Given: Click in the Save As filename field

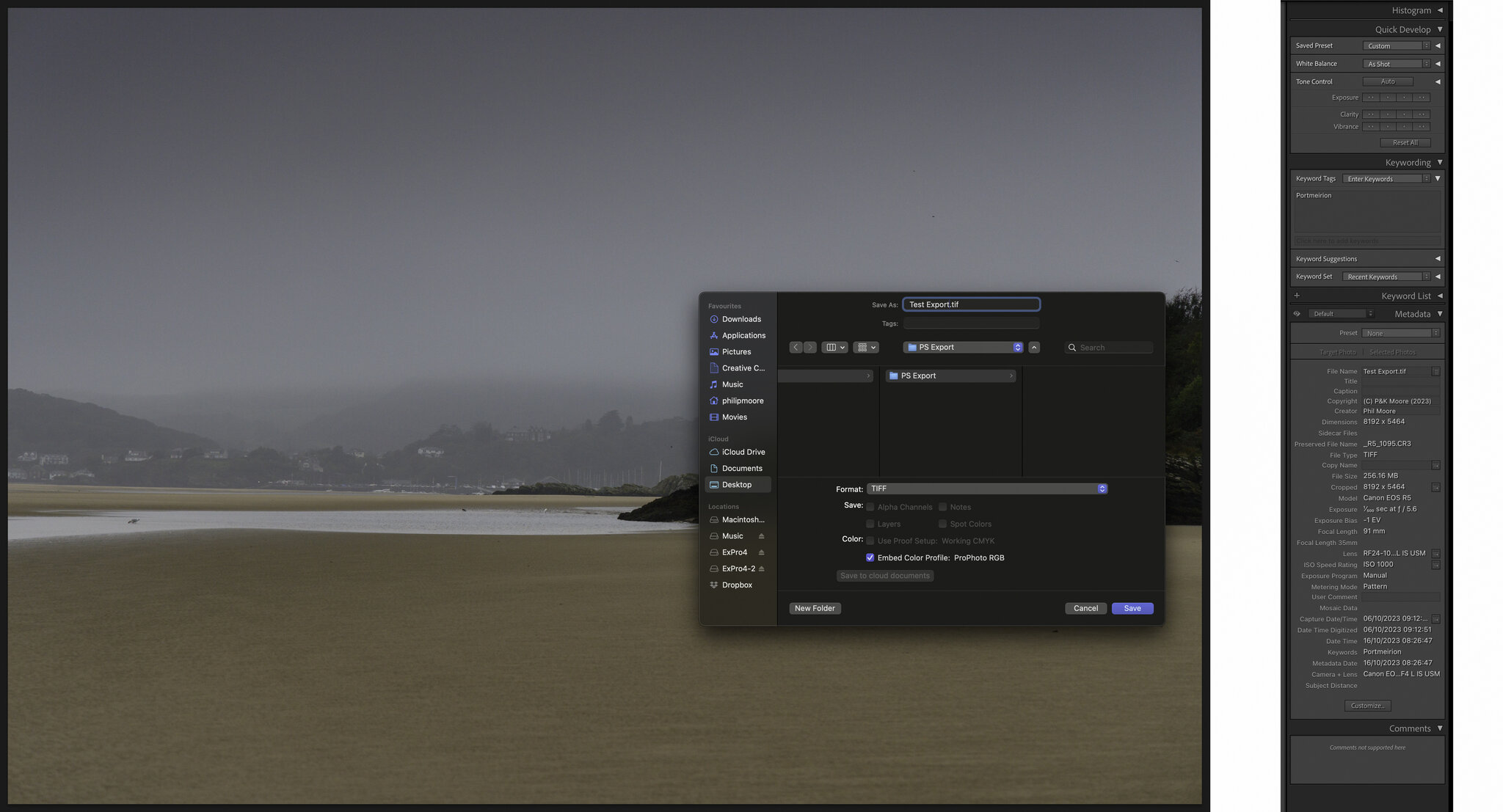Looking at the screenshot, I should [970, 304].
